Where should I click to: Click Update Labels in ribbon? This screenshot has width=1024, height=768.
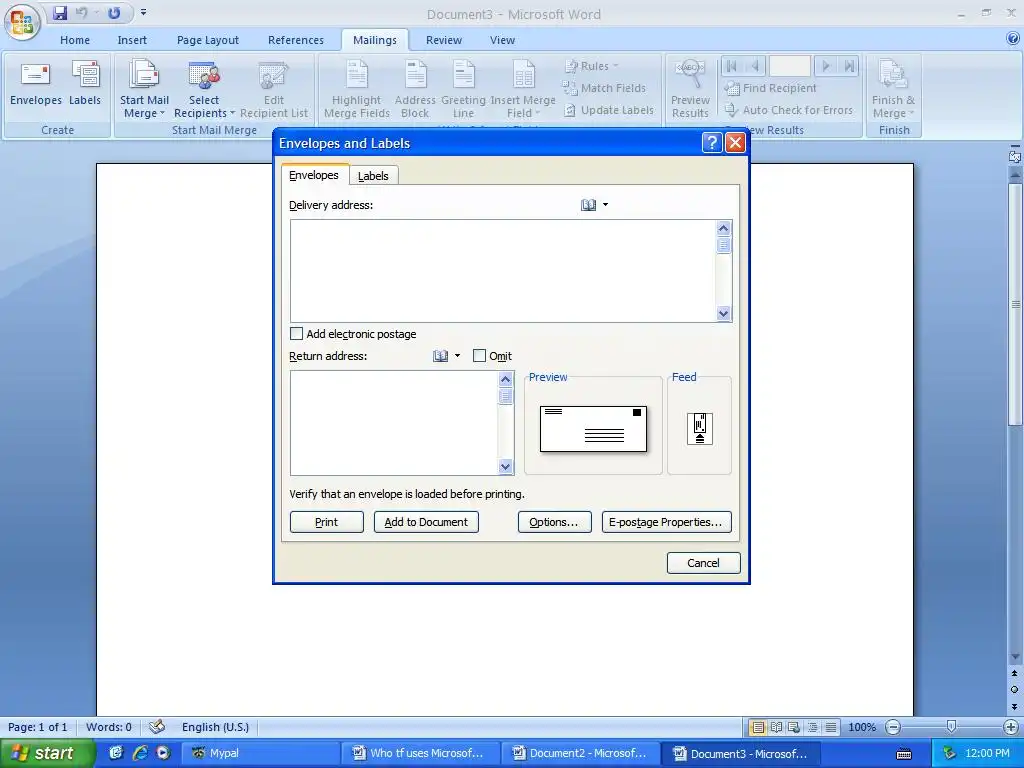tap(609, 110)
